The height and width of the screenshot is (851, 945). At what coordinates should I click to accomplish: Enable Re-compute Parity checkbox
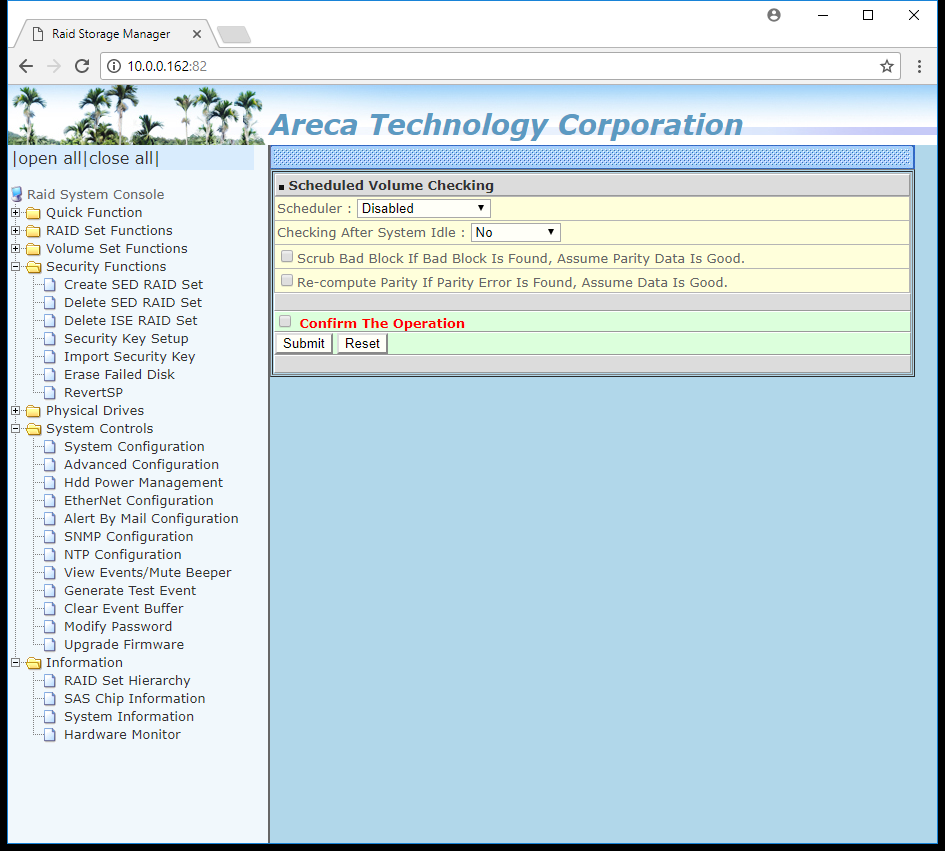point(287,280)
